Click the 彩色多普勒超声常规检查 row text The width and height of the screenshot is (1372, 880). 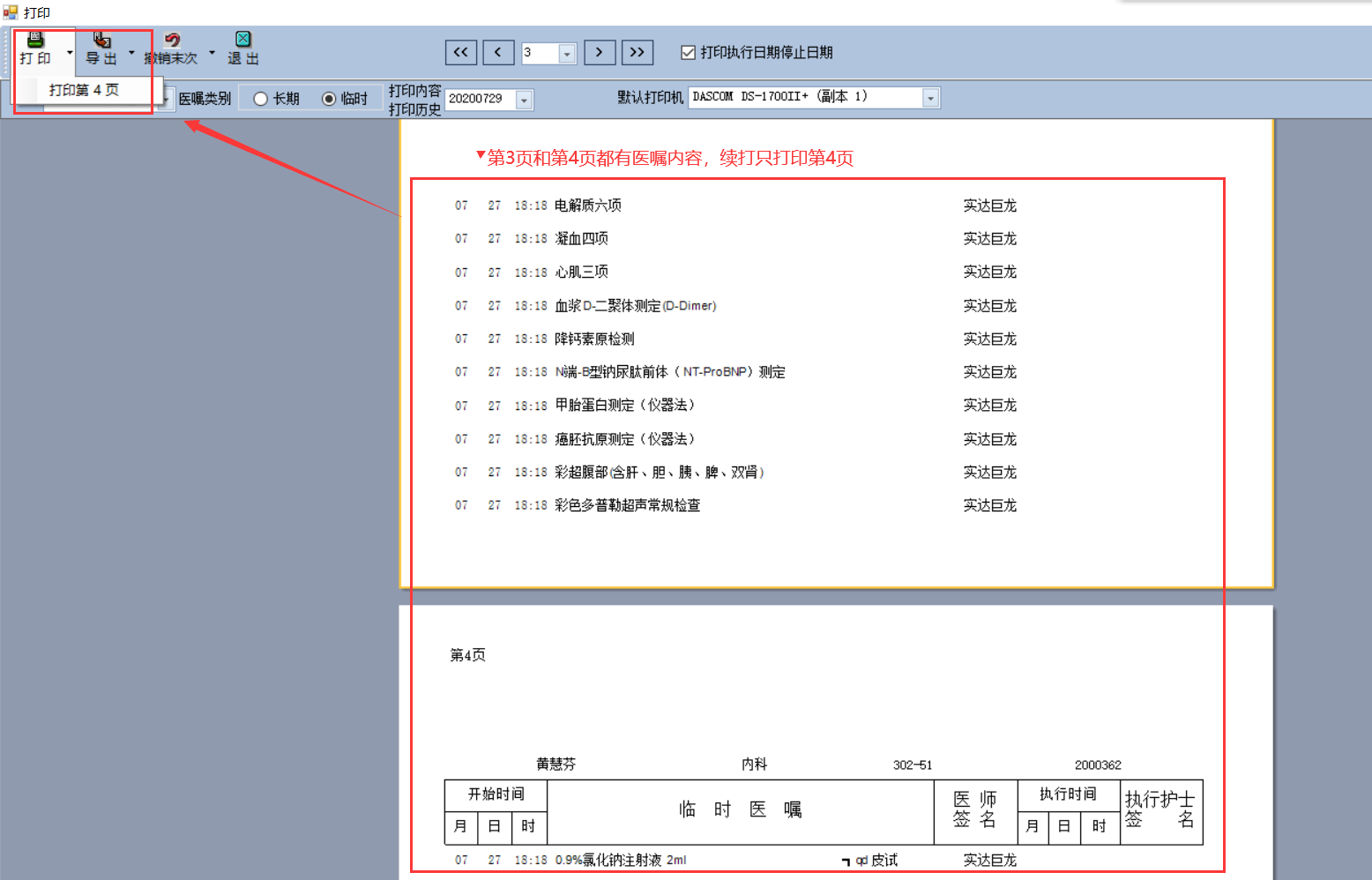pyautogui.click(x=628, y=505)
